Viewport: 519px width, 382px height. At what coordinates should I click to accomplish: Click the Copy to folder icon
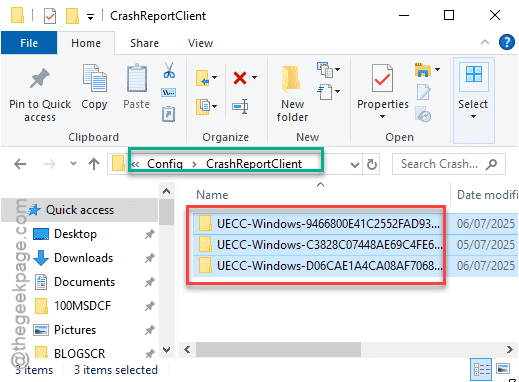click(x=203, y=107)
